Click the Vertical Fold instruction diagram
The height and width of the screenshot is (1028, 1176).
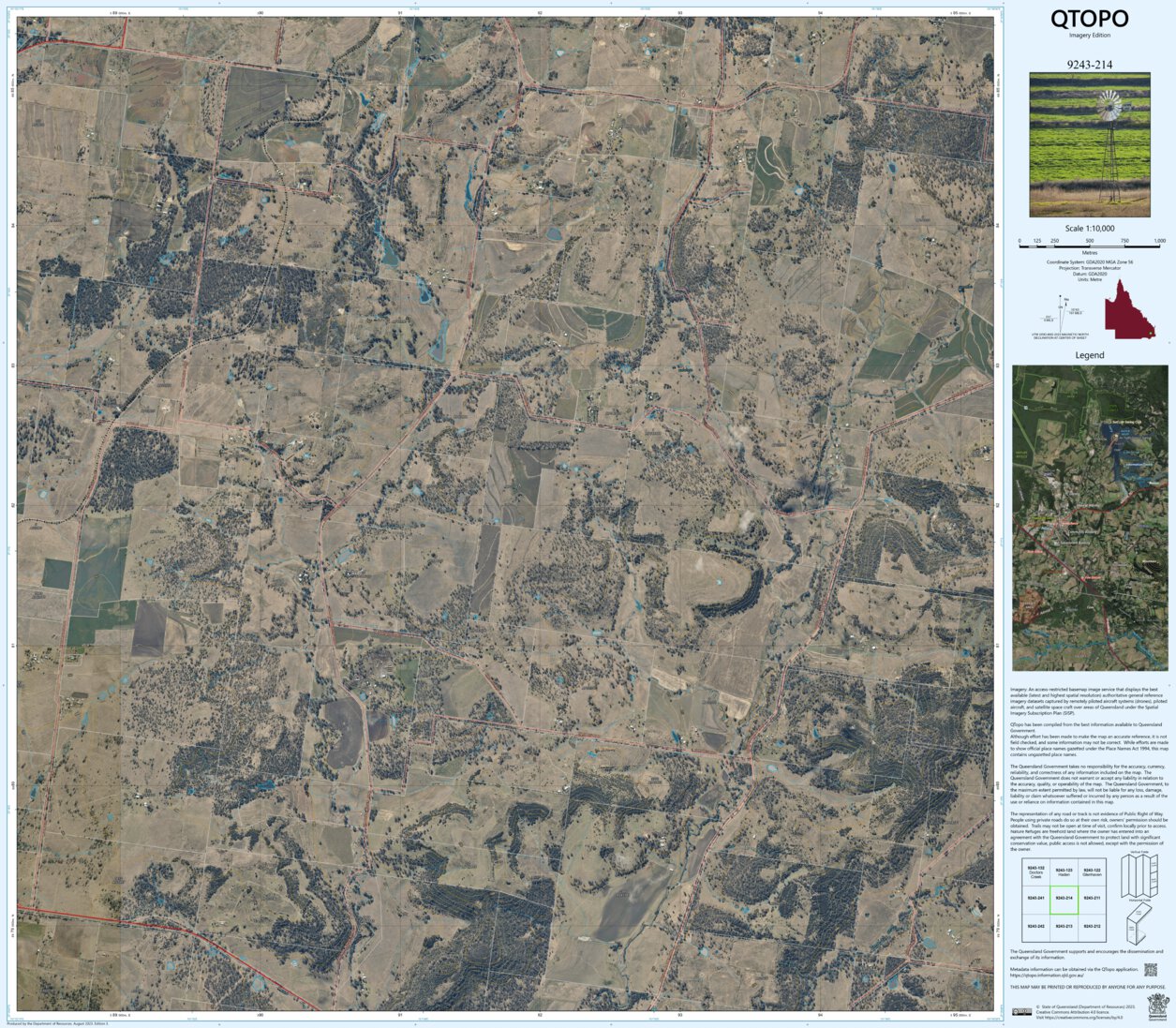point(1141,873)
